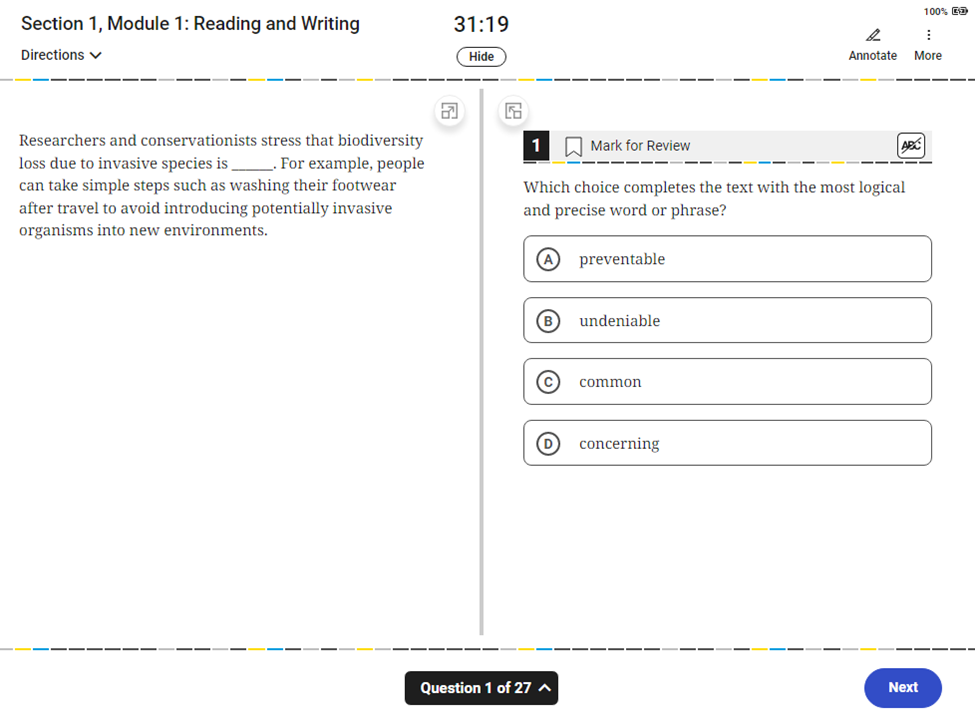Click Next to advance to the next question
Image resolution: width=975 pixels, height=723 pixels.
[x=902, y=687]
